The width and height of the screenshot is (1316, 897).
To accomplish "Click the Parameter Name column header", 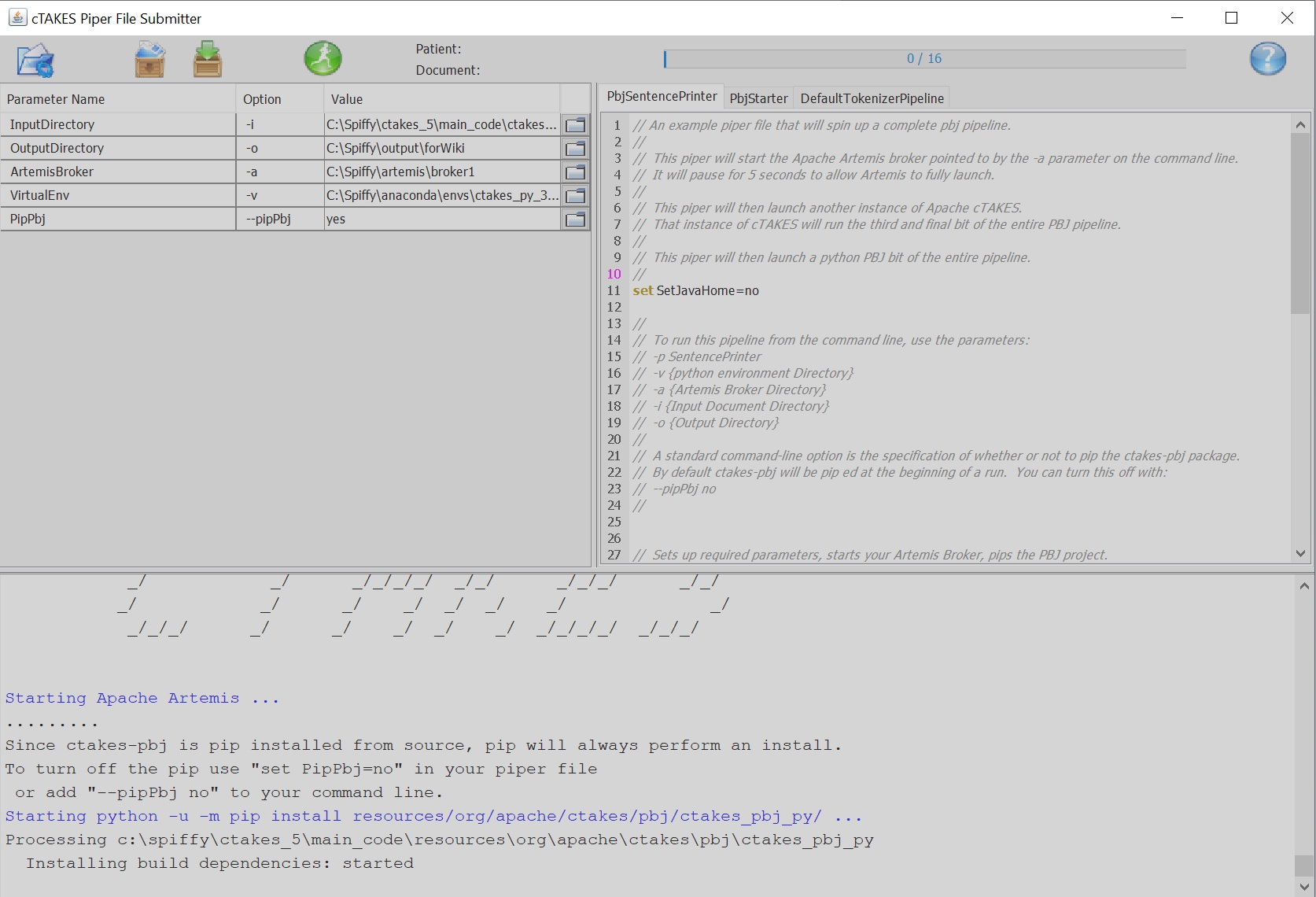I will (118, 99).
